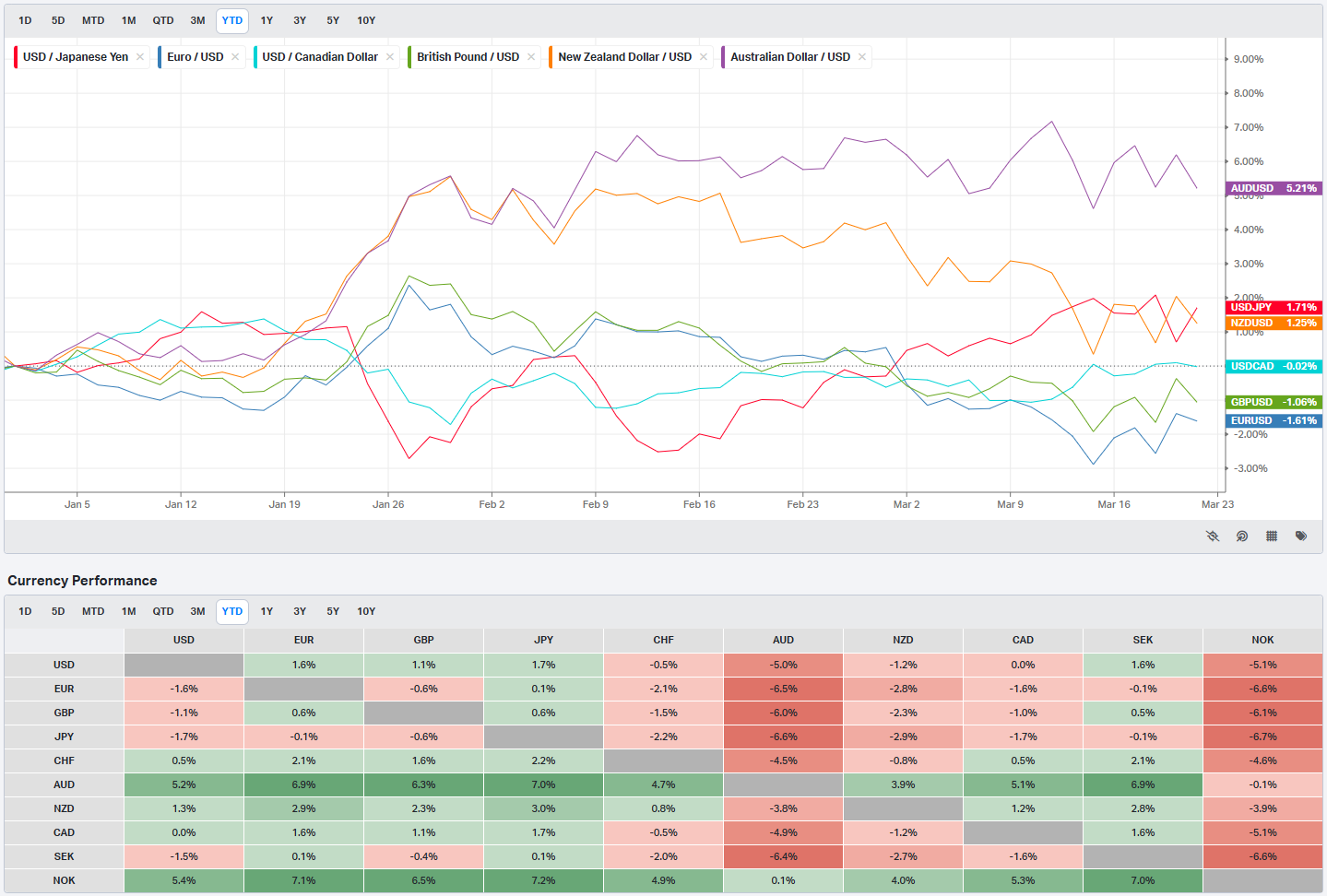
Task: Switch chart range to MTD
Action: click(93, 20)
